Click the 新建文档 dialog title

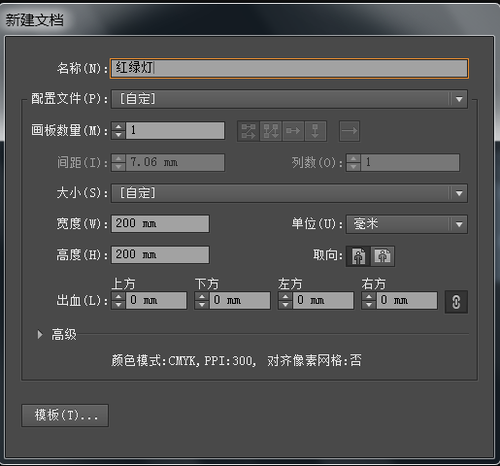[x=34, y=20]
